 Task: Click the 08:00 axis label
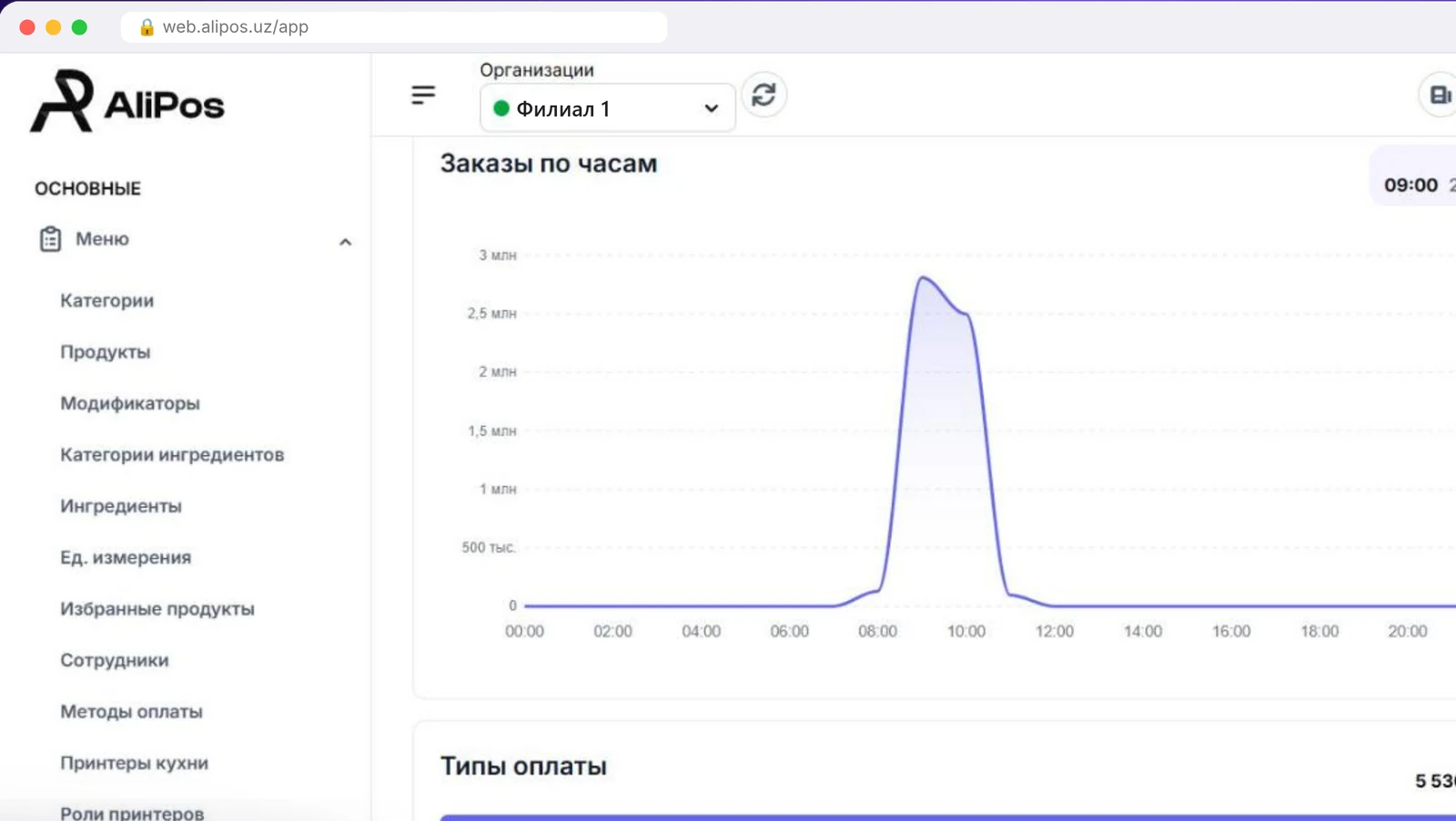tap(877, 632)
